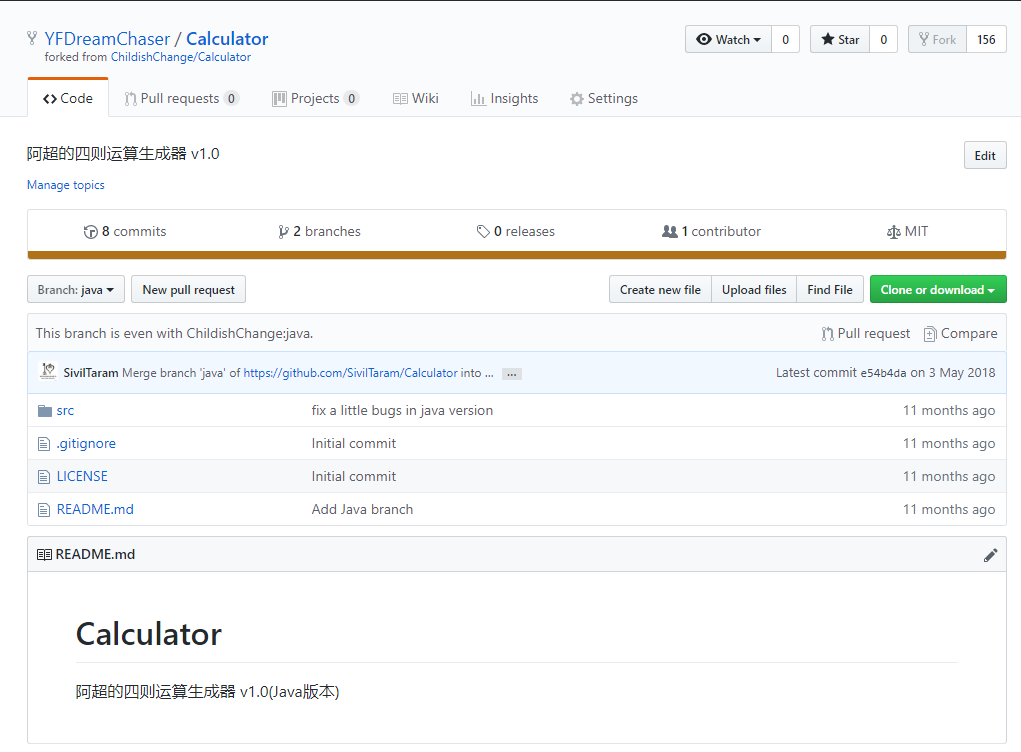Click the src folder icon
The height and width of the screenshot is (752, 1021).
point(44,411)
